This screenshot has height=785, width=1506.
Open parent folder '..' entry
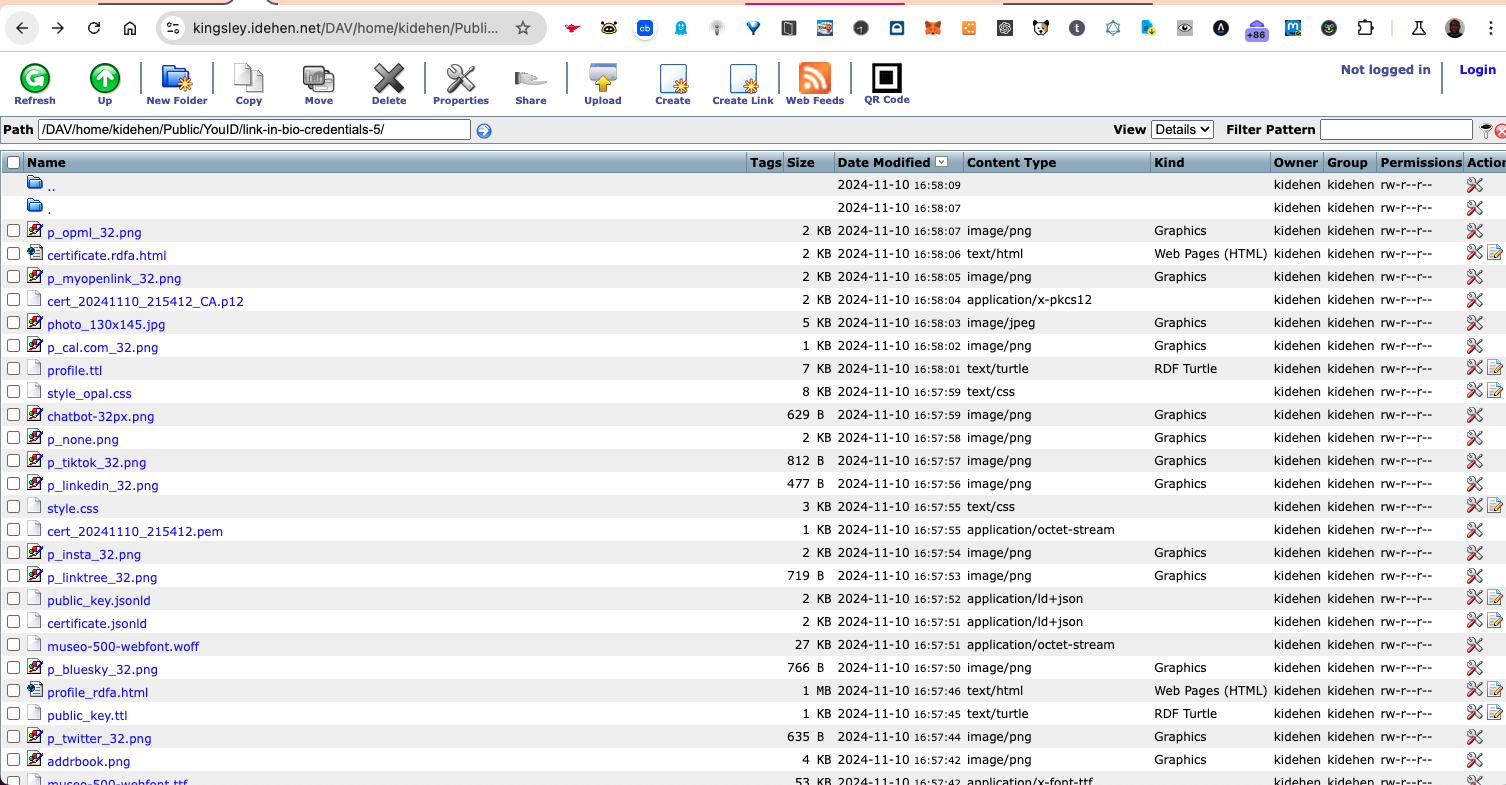pyautogui.click(x=51, y=187)
